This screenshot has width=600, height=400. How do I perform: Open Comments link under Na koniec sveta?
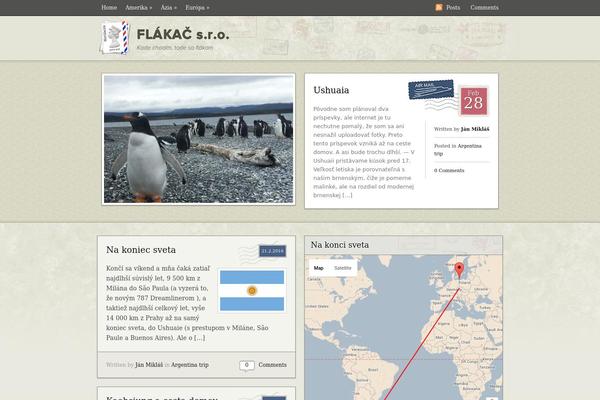tap(272, 365)
